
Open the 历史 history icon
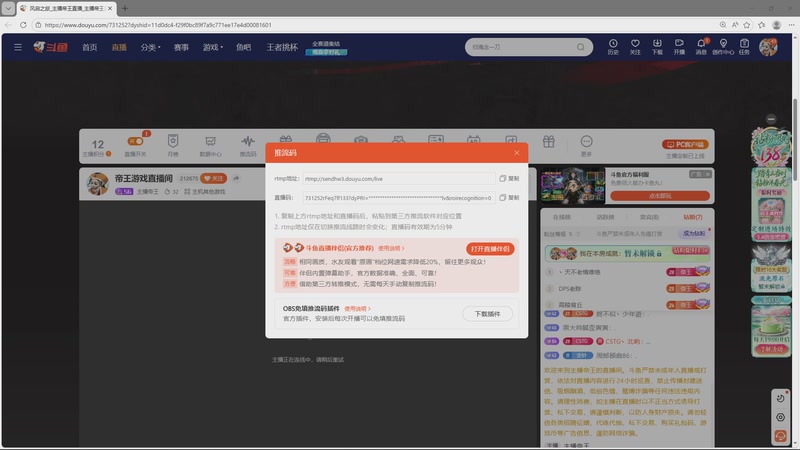pyautogui.click(x=613, y=47)
